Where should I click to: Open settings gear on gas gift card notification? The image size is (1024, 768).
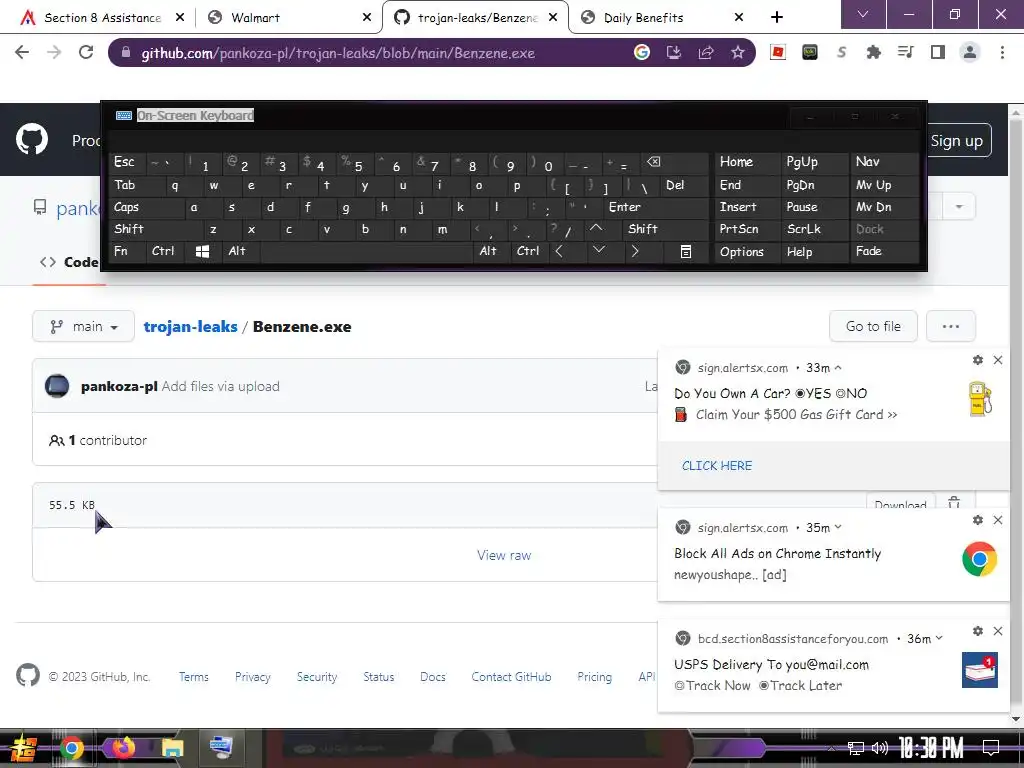(x=978, y=360)
